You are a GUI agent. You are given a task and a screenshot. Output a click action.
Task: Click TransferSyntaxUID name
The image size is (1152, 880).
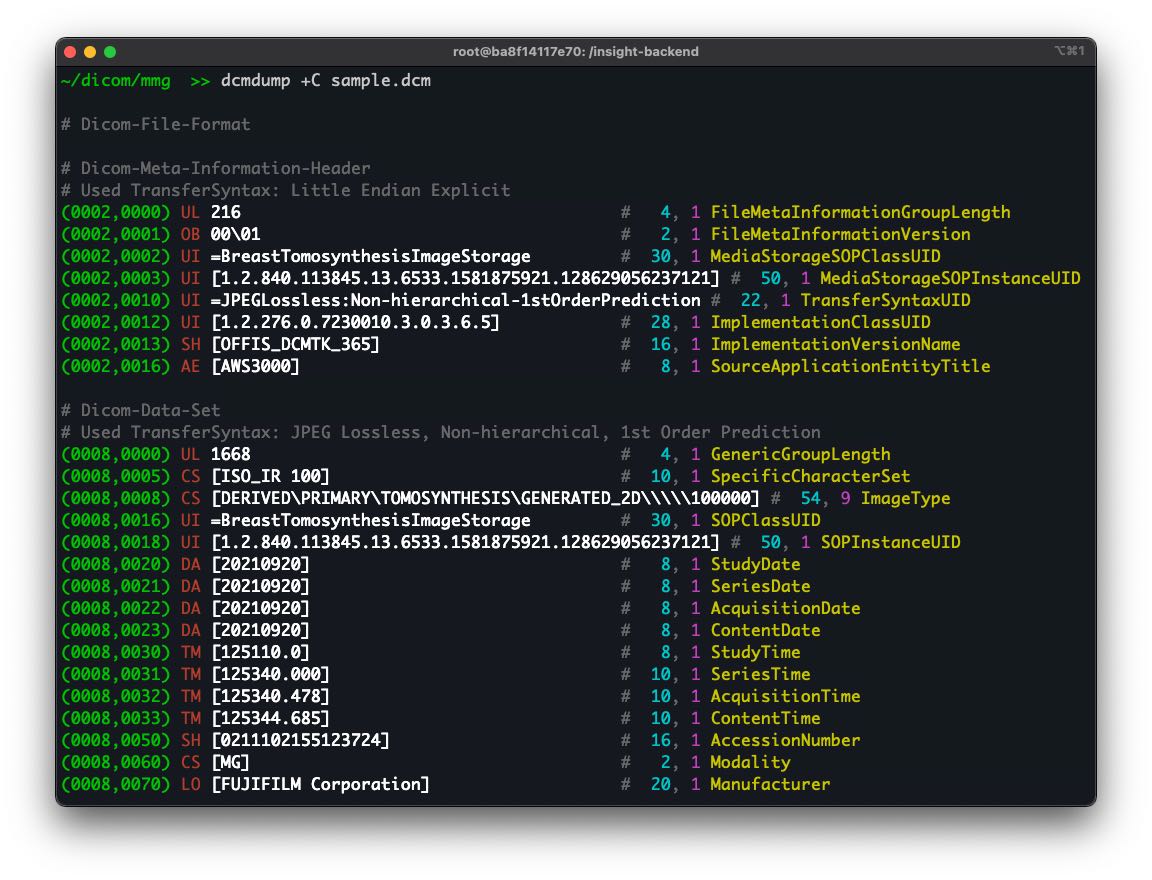pos(885,300)
